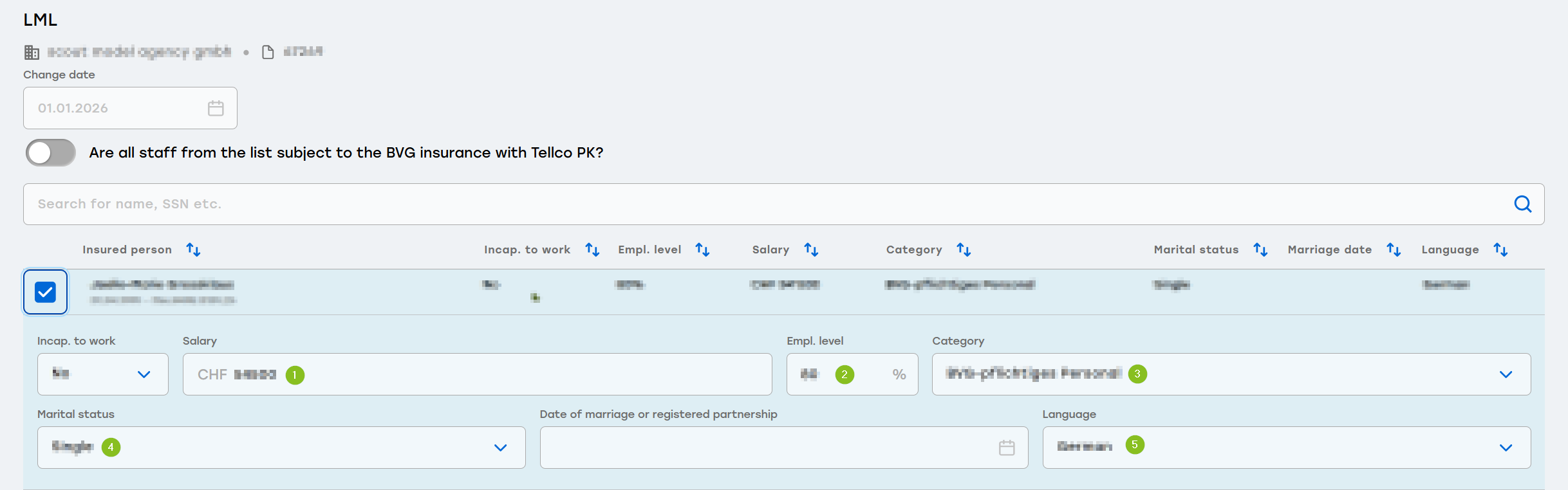Click the Empl. level header text
1568x490 pixels.
tap(649, 250)
